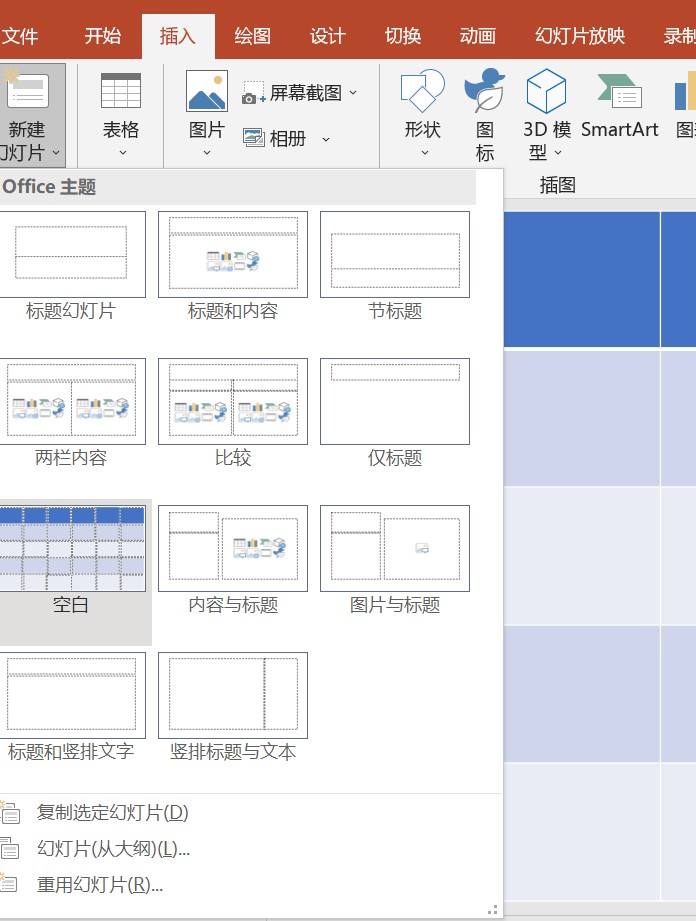Click the 表格 table grid icon
The image size is (696, 921).
pos(121,90)
